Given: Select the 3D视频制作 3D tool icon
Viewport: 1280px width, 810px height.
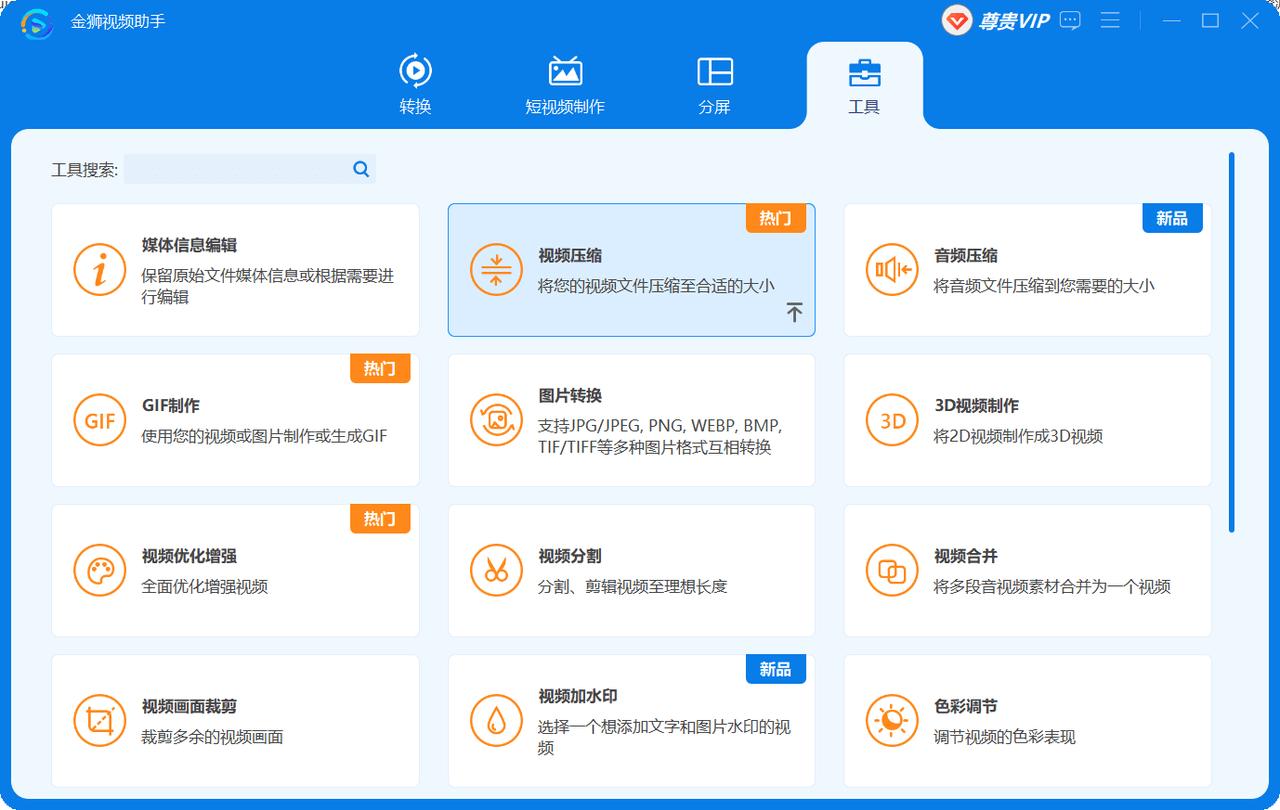Looking at the screenshot, I should [891, 420].
